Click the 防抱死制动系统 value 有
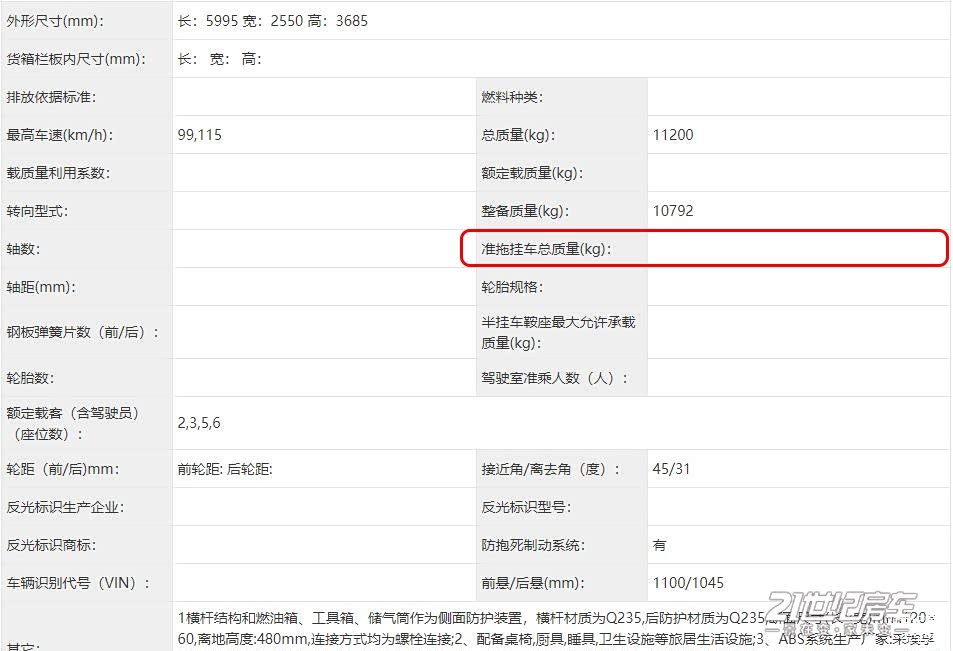This screenshot has height=651, width=953. [660, 545]
